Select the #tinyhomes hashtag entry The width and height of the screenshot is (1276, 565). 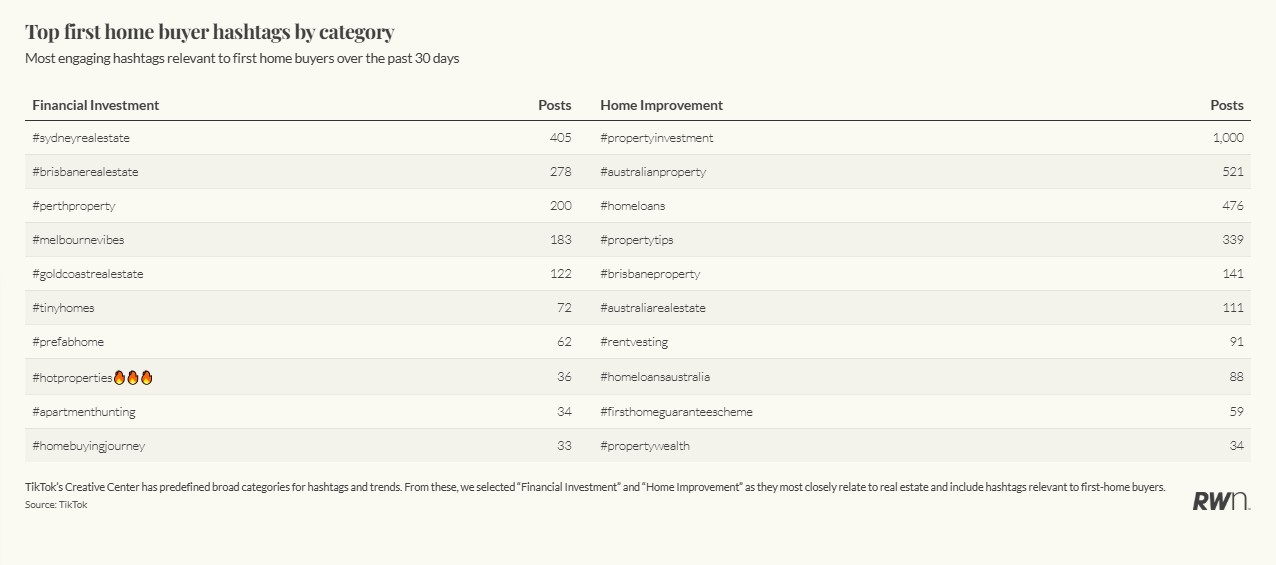63,308
